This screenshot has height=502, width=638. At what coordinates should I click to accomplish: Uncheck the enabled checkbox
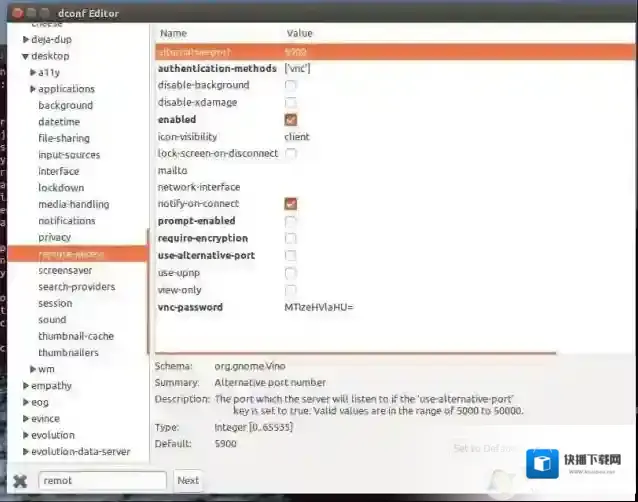click(291, 120)
